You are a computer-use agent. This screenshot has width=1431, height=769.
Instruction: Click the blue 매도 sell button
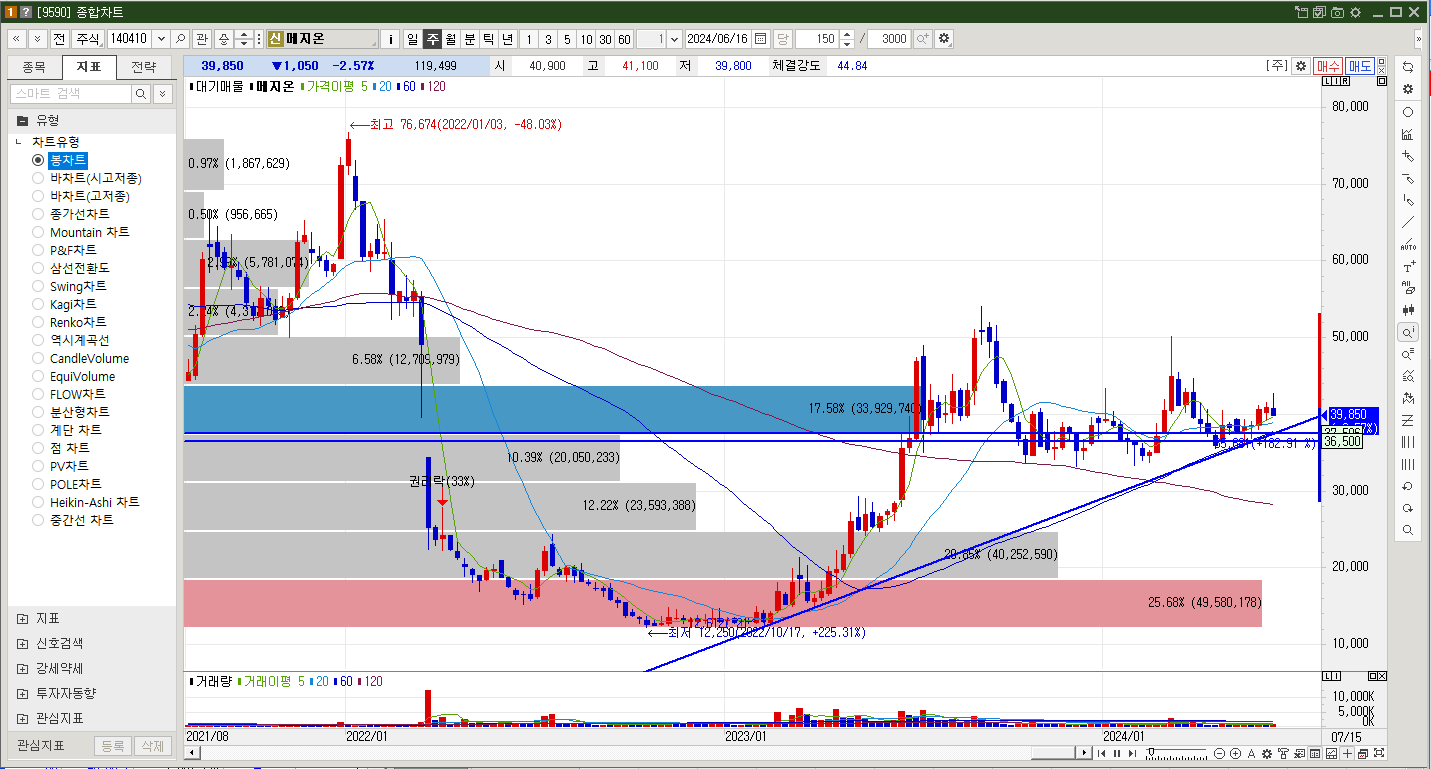1360,66
